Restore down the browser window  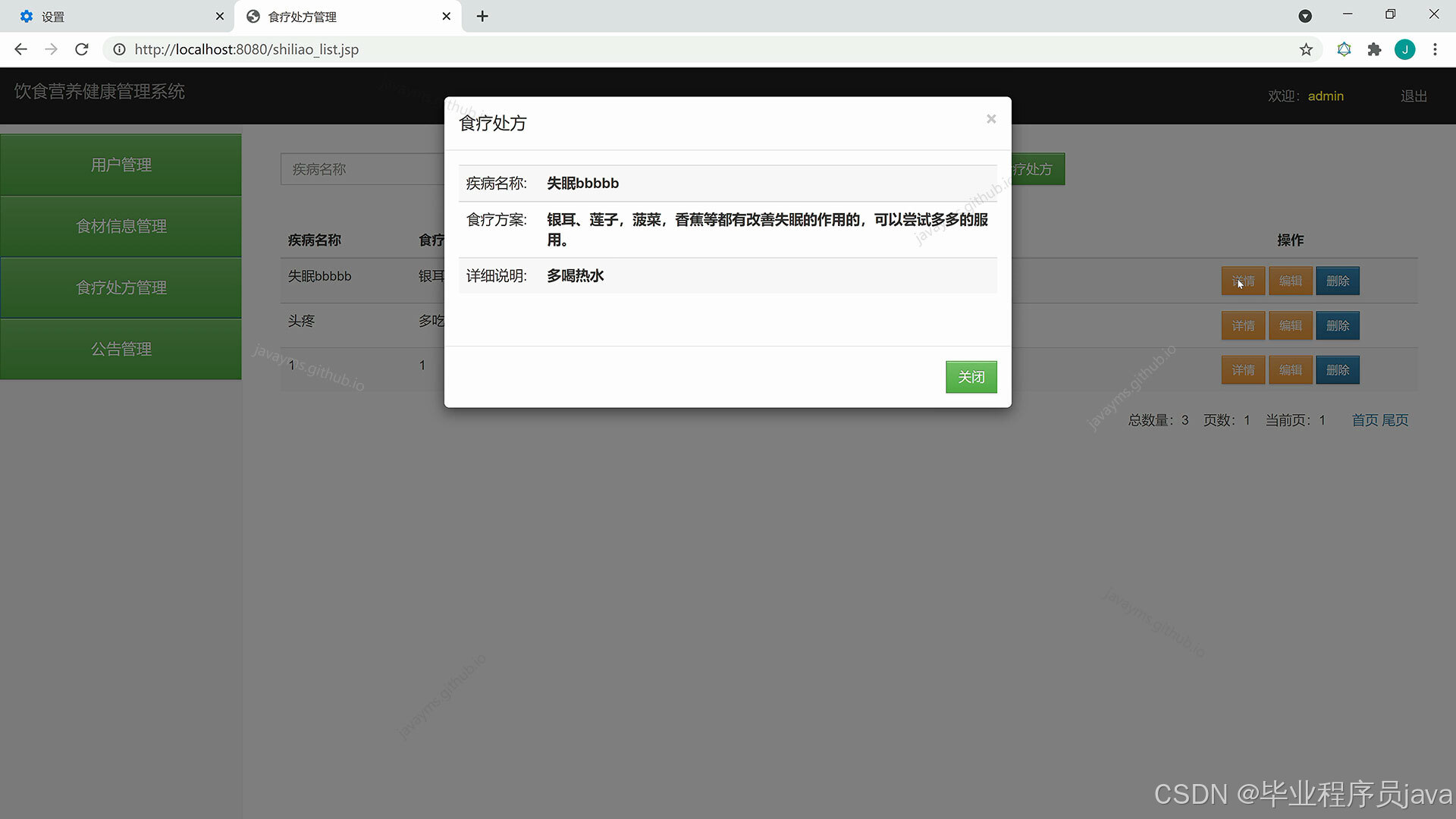click(1390, 14)
